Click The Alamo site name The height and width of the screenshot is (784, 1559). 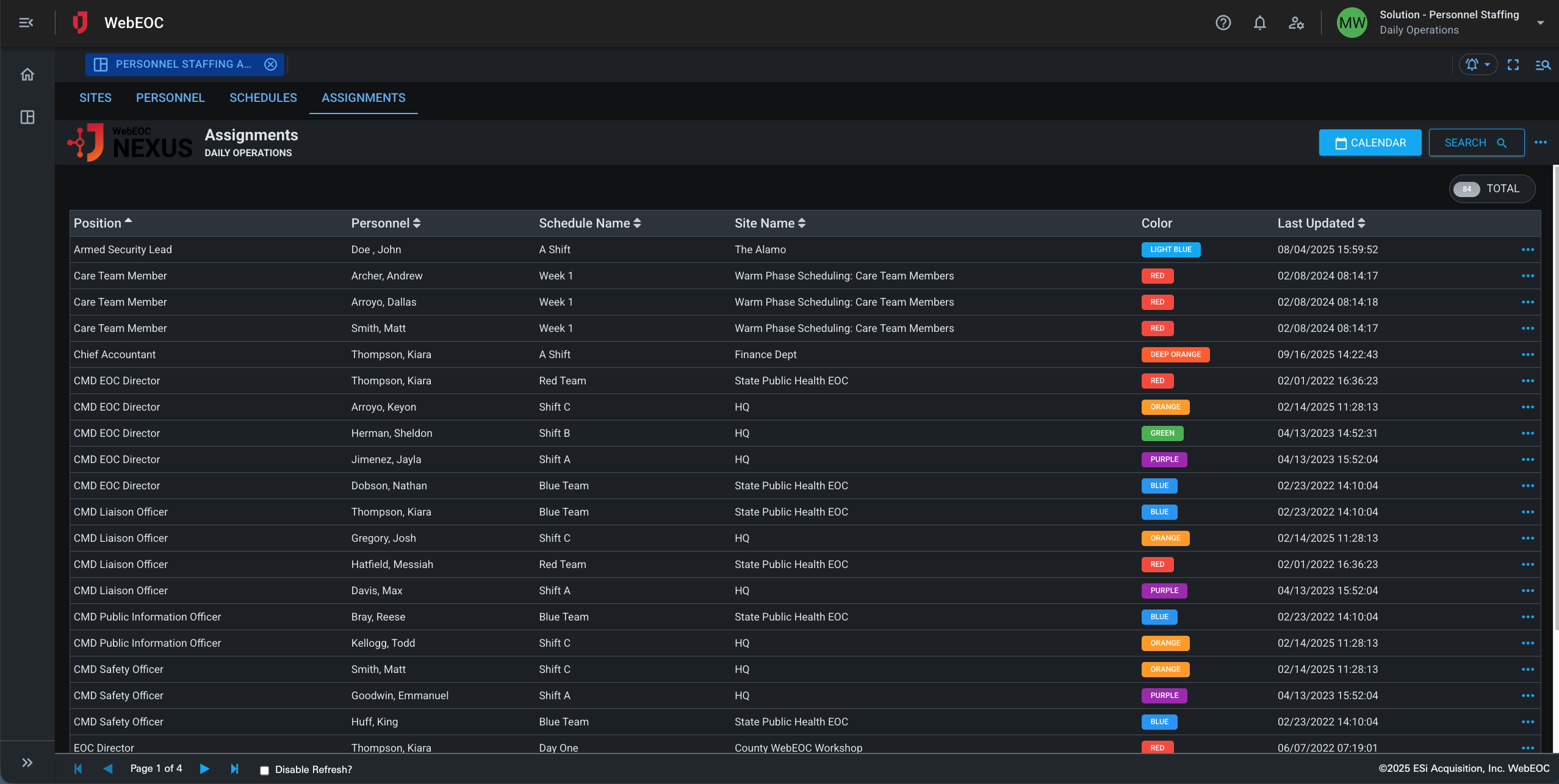[x=760, y=250]
